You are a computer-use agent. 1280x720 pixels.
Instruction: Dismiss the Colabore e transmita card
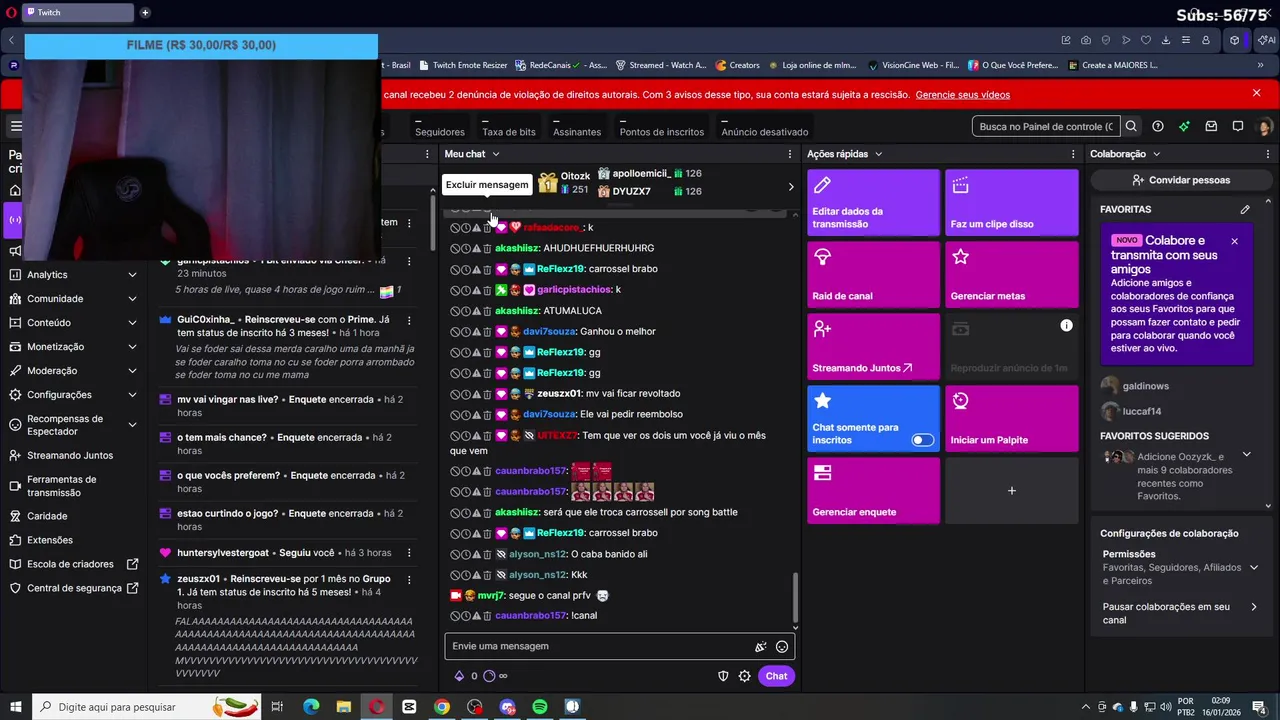coord(1235,241)
